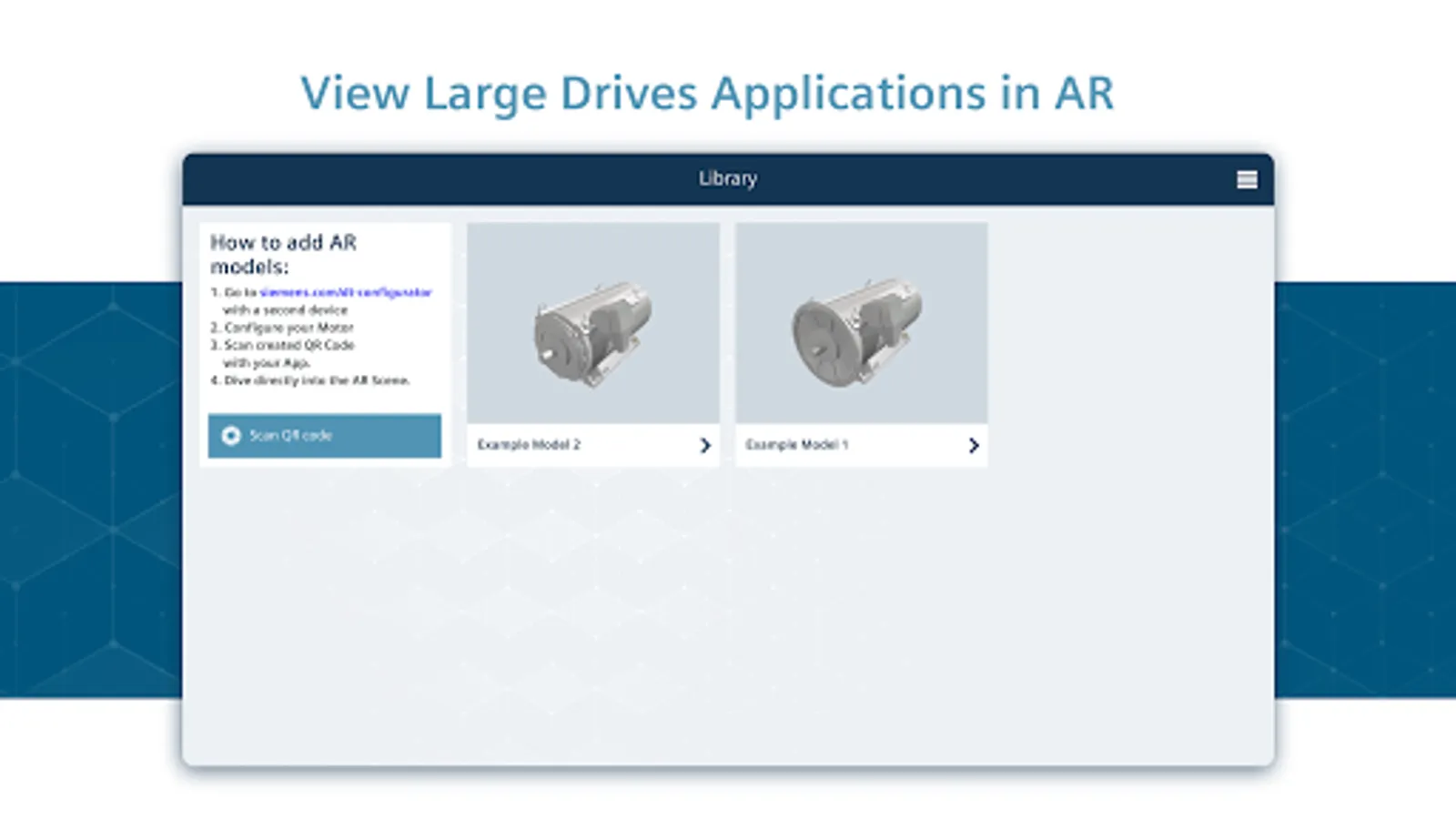Click the Scan QR code button
The image size is (1456, 819).
click(325, 436)
